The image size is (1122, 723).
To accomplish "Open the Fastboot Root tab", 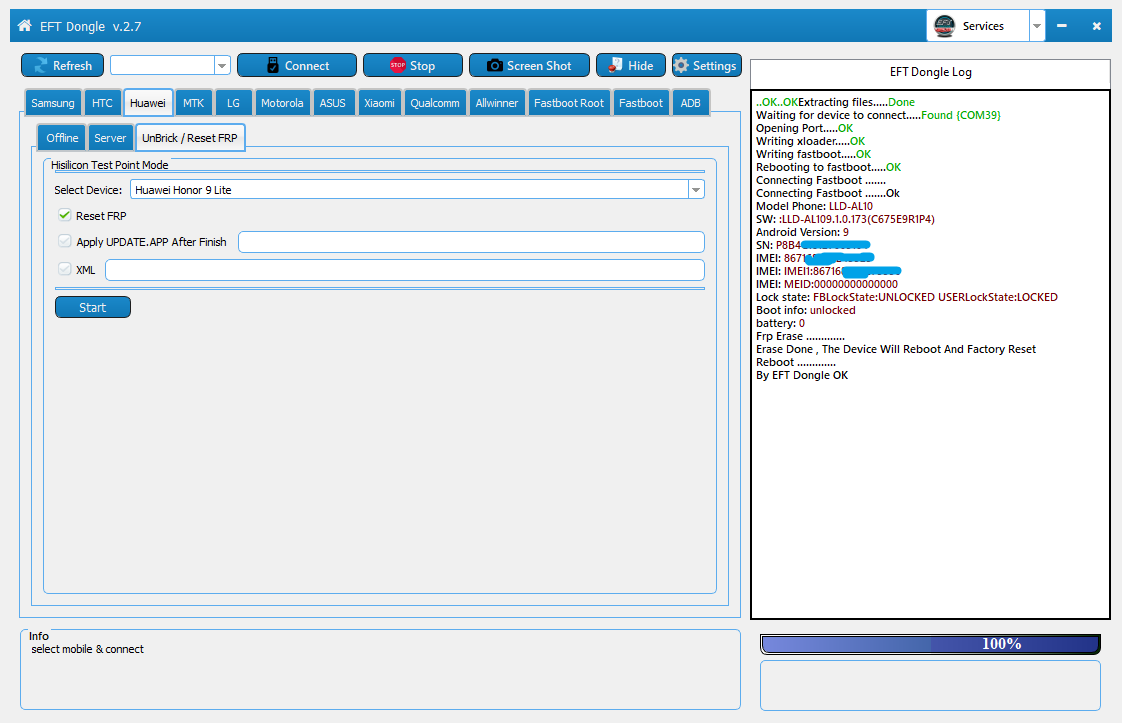I will click(x=569, y=103).
